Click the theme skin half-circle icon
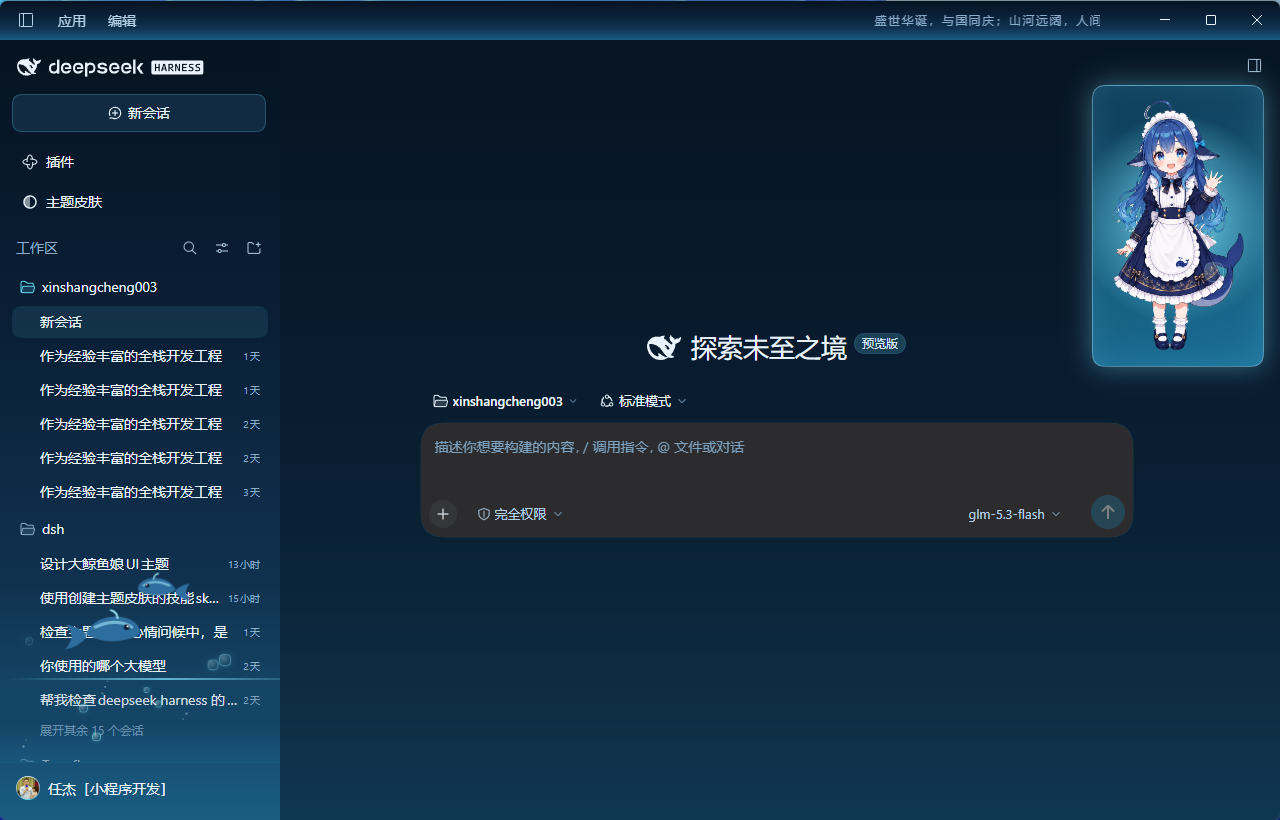1280x820 pixels. click(30, 202)
